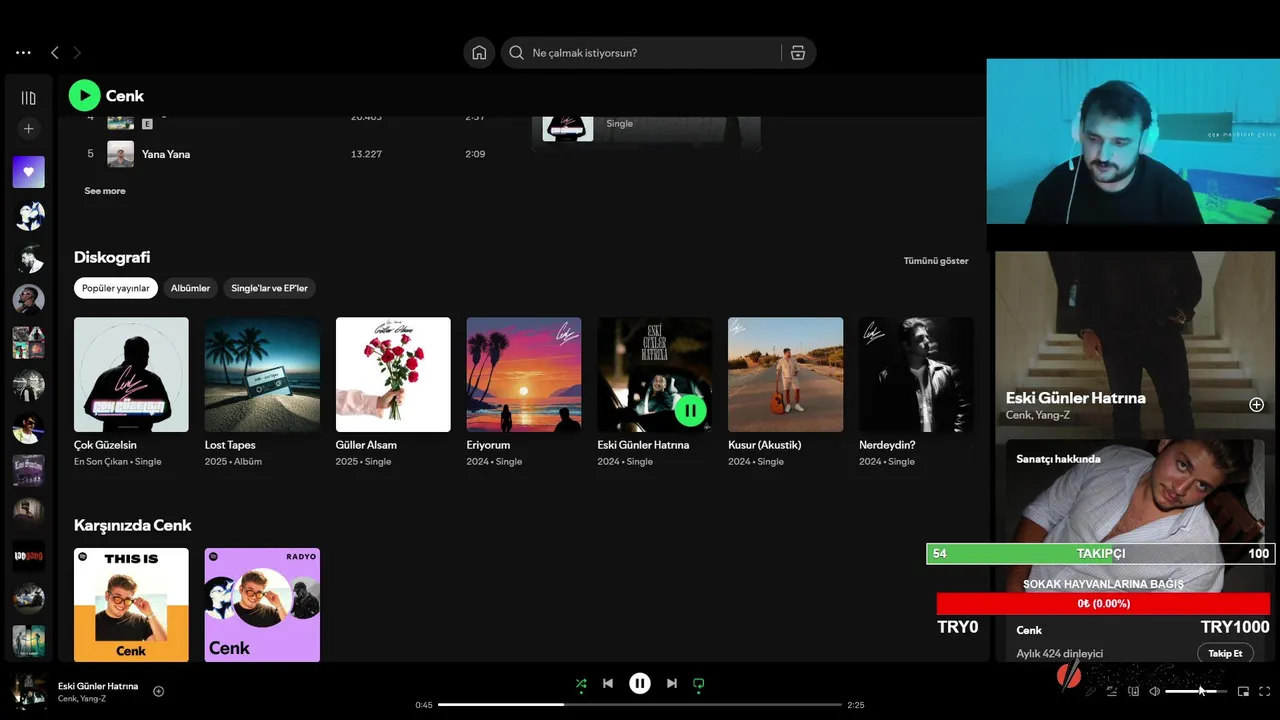Open Güller Alsam single cover
1280x720 pixels.
pyautogui.click(x=393, y=375)
